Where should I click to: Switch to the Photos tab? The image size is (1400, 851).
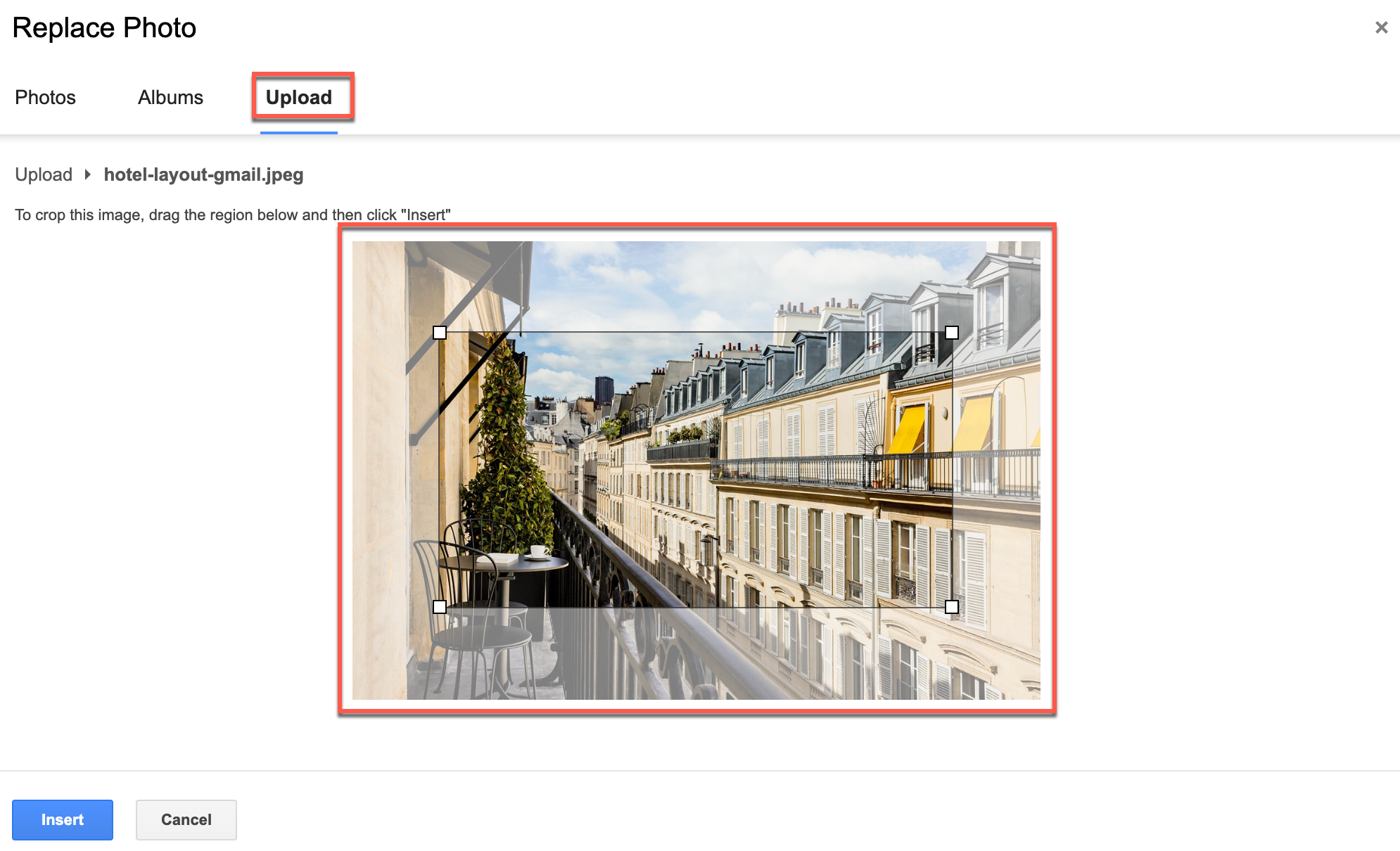pos(45,97)
